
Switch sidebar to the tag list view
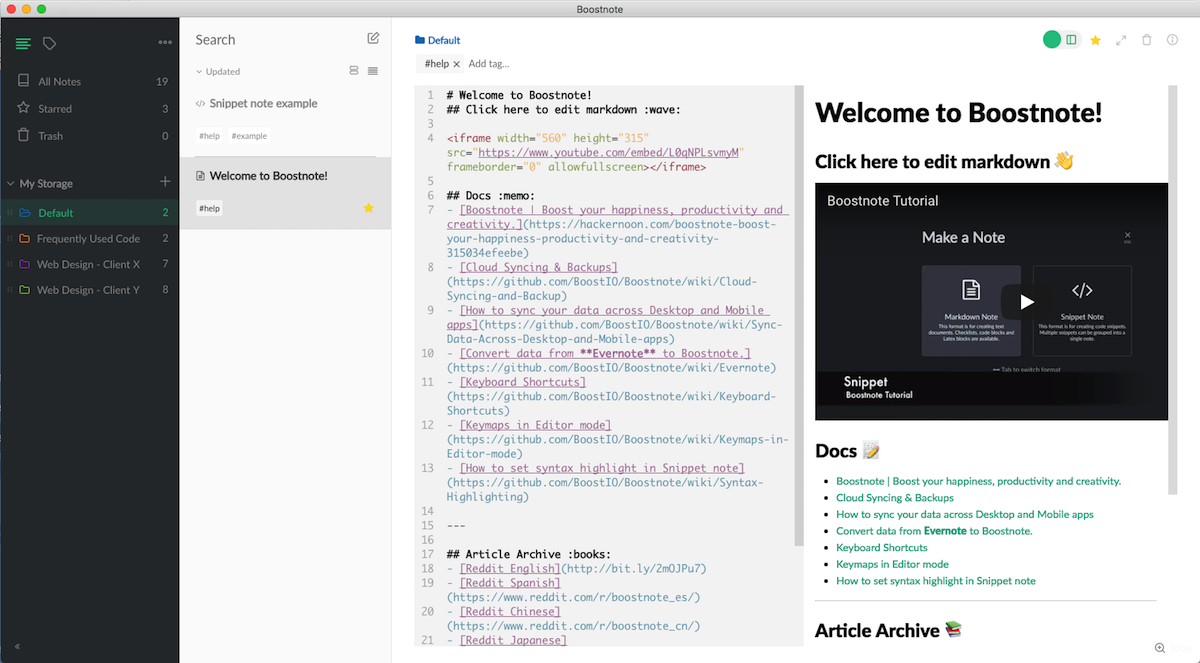tap(49, 43)
